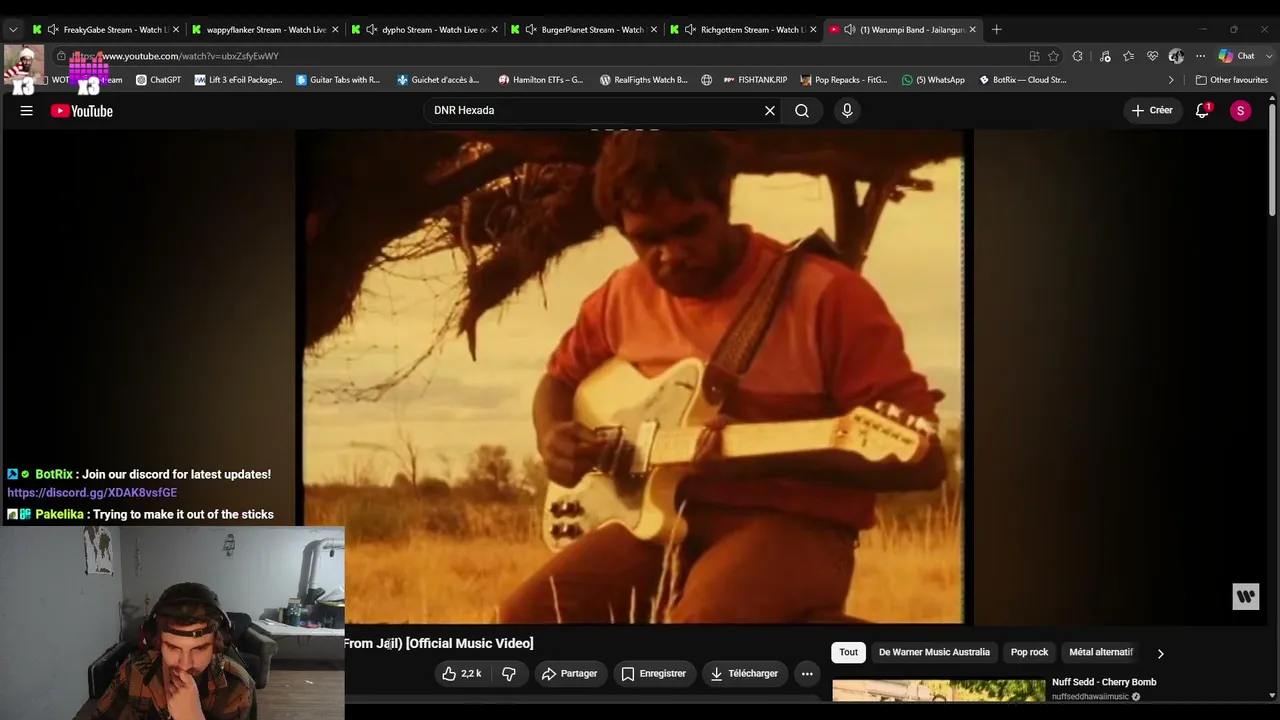The width and height of the screenshot is (1280, 720).
Task: Close the wappyflanker Stream tab
Action: pos(335,30)
